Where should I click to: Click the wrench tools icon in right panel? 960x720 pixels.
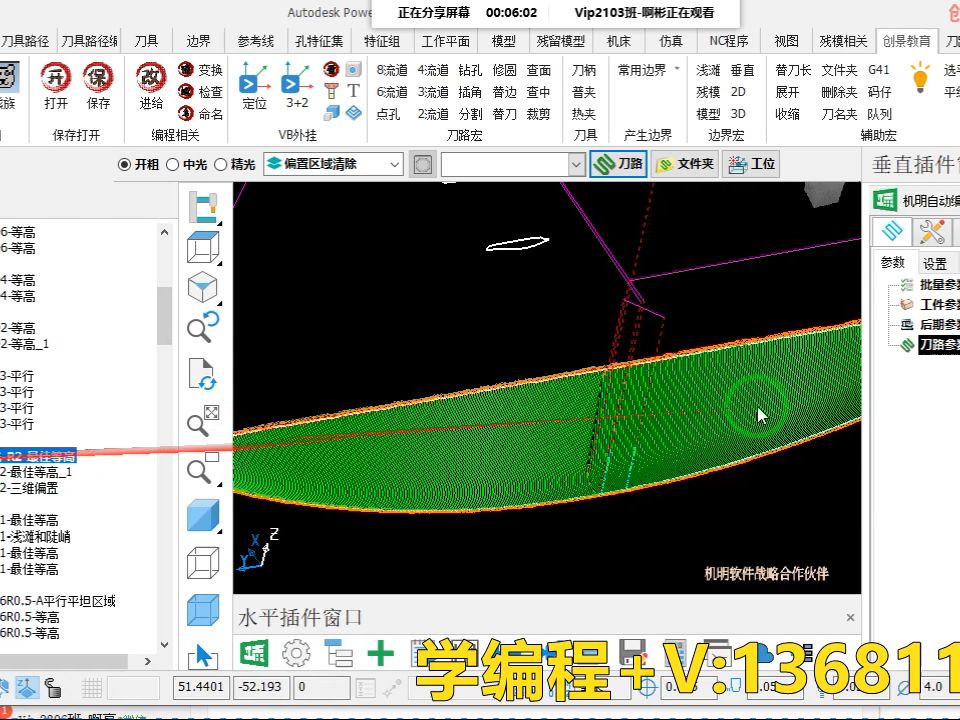click(x=931, y=232)
